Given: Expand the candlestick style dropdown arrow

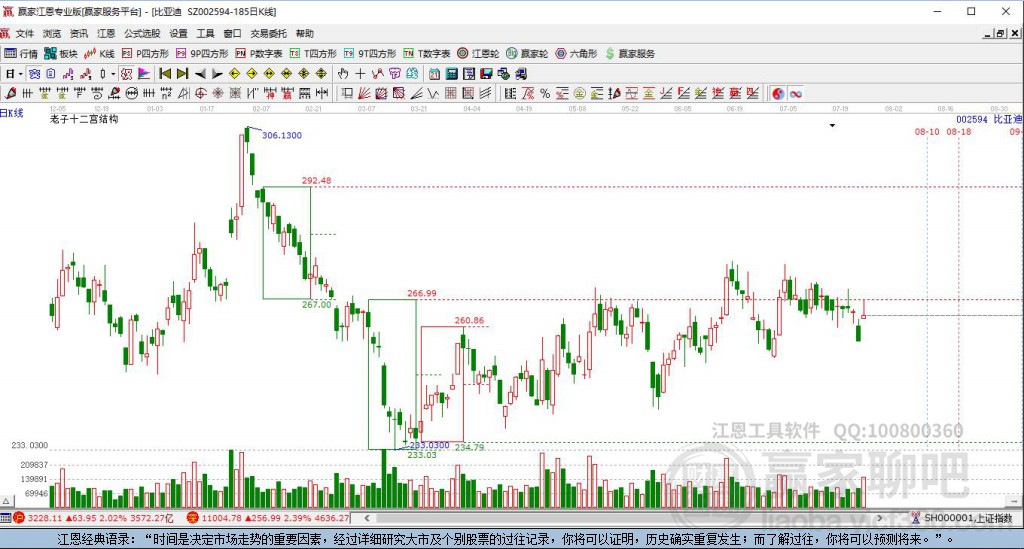Looking at the screenshot, I should [112, 74].
